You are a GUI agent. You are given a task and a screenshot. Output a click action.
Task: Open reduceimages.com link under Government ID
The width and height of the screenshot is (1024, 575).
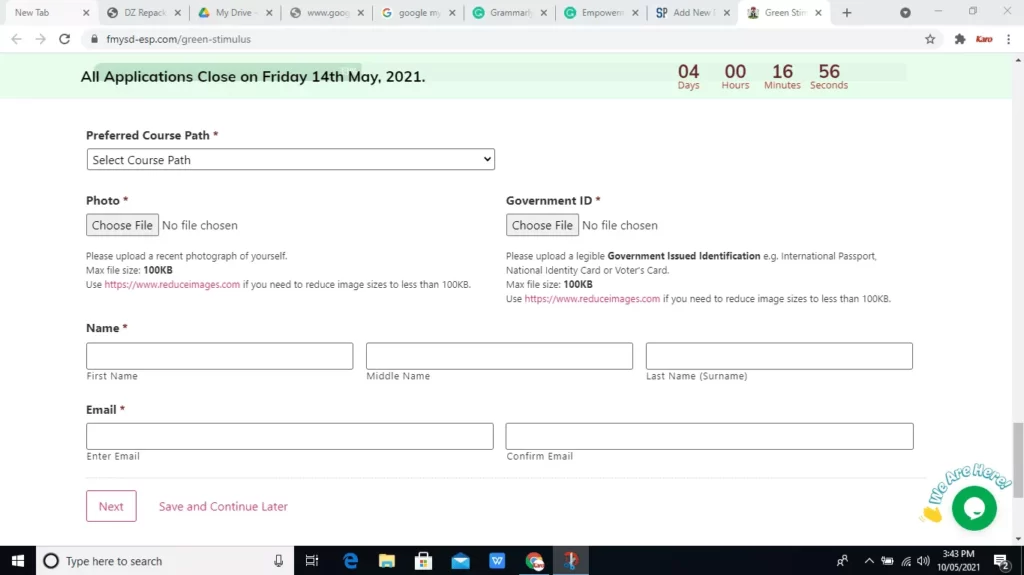(592, 299)
